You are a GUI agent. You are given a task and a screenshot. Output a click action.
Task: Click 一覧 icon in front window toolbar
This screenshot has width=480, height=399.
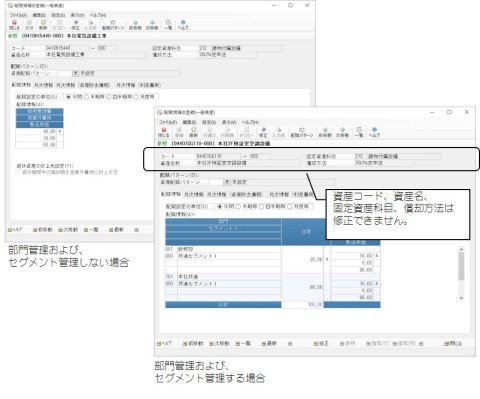[359, 132]
